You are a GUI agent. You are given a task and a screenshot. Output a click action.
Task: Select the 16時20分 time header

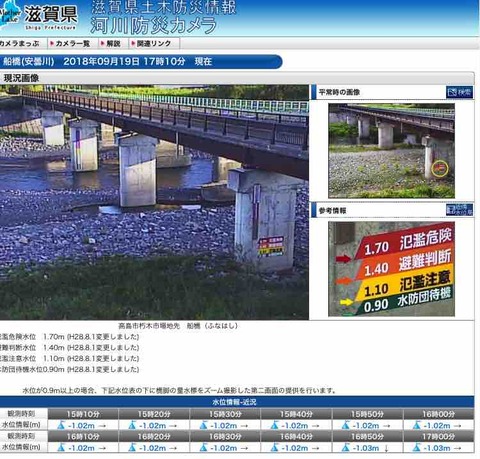[154, 436]
